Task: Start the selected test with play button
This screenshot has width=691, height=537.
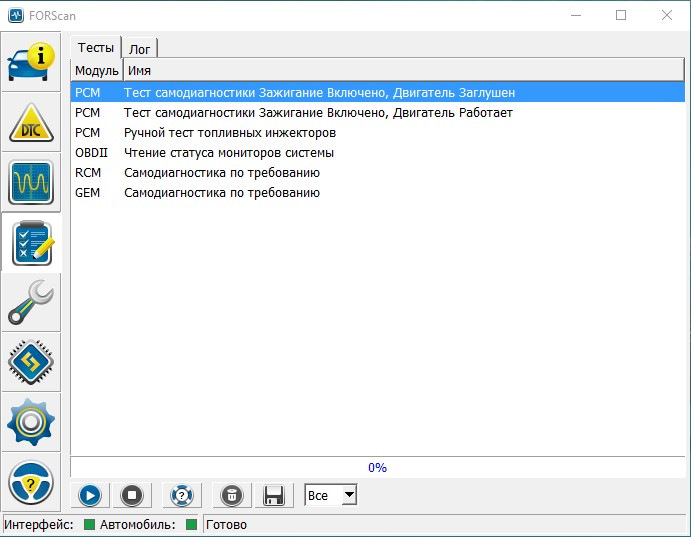Action: [90, 495]
